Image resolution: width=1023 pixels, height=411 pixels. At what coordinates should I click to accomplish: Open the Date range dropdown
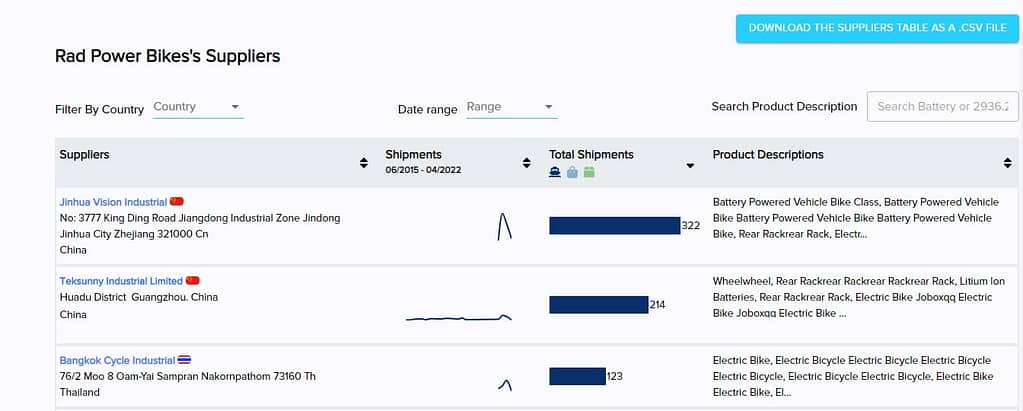click(x=512, y=107)
